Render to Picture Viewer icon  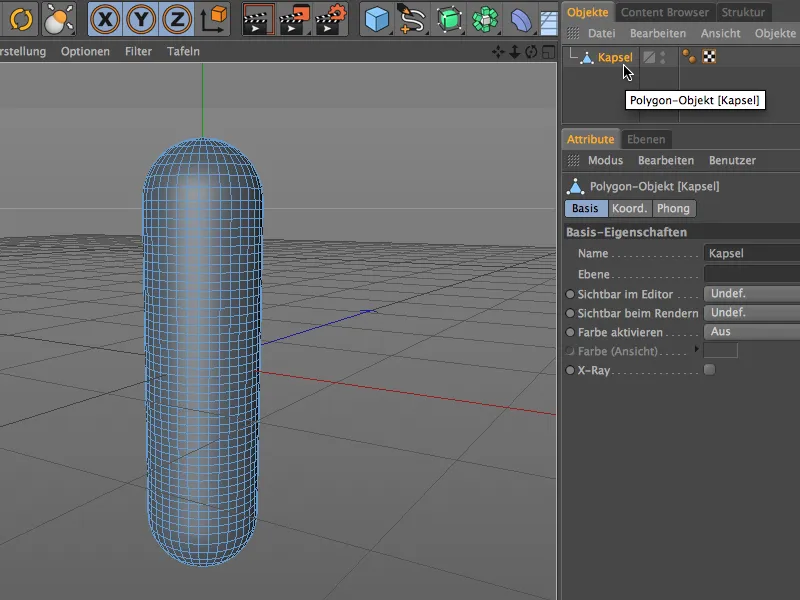point(294,19)
